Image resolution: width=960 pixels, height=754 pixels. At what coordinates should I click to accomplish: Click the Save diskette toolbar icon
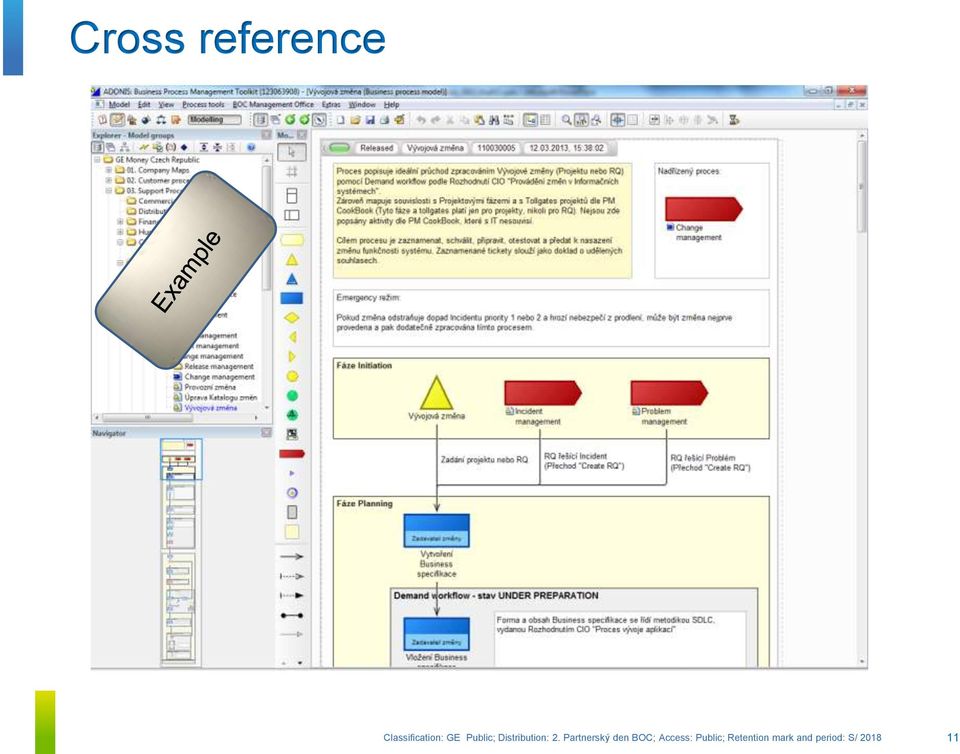pos(370,120)
